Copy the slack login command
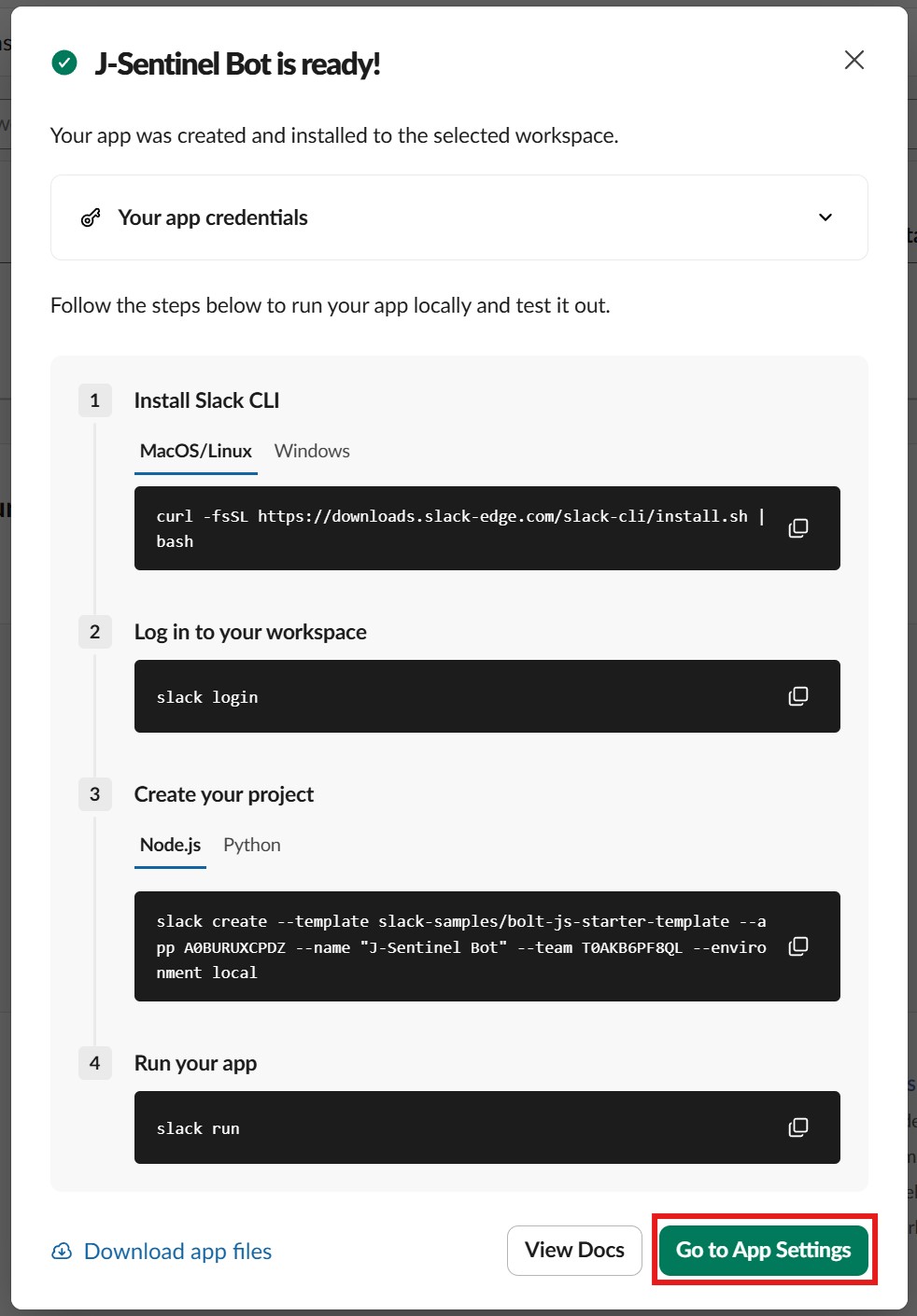Image resolution: width=917 pixels, height=1316 pixels. coord(798,696)
